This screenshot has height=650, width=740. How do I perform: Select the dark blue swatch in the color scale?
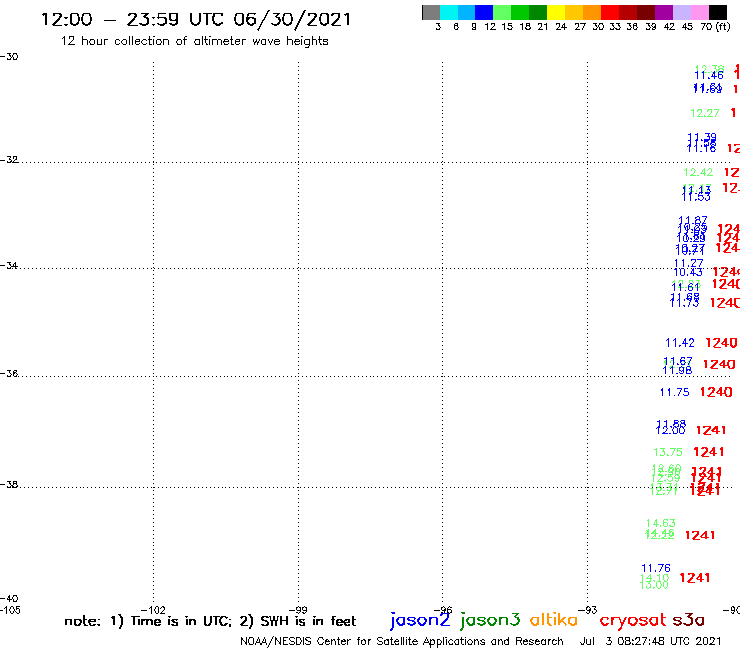[485, 12]
